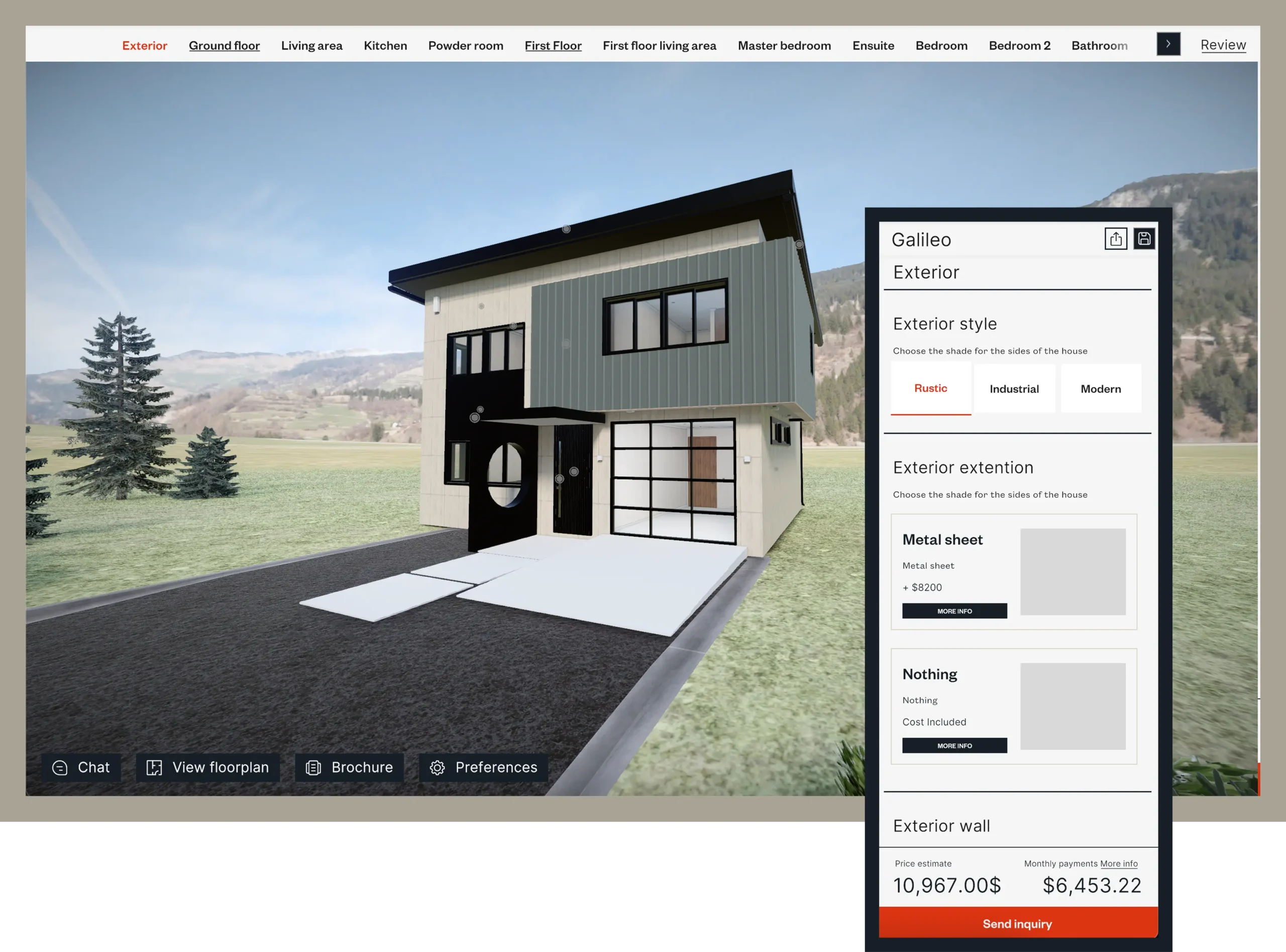Click the share icon beside Galileo

1116,239
